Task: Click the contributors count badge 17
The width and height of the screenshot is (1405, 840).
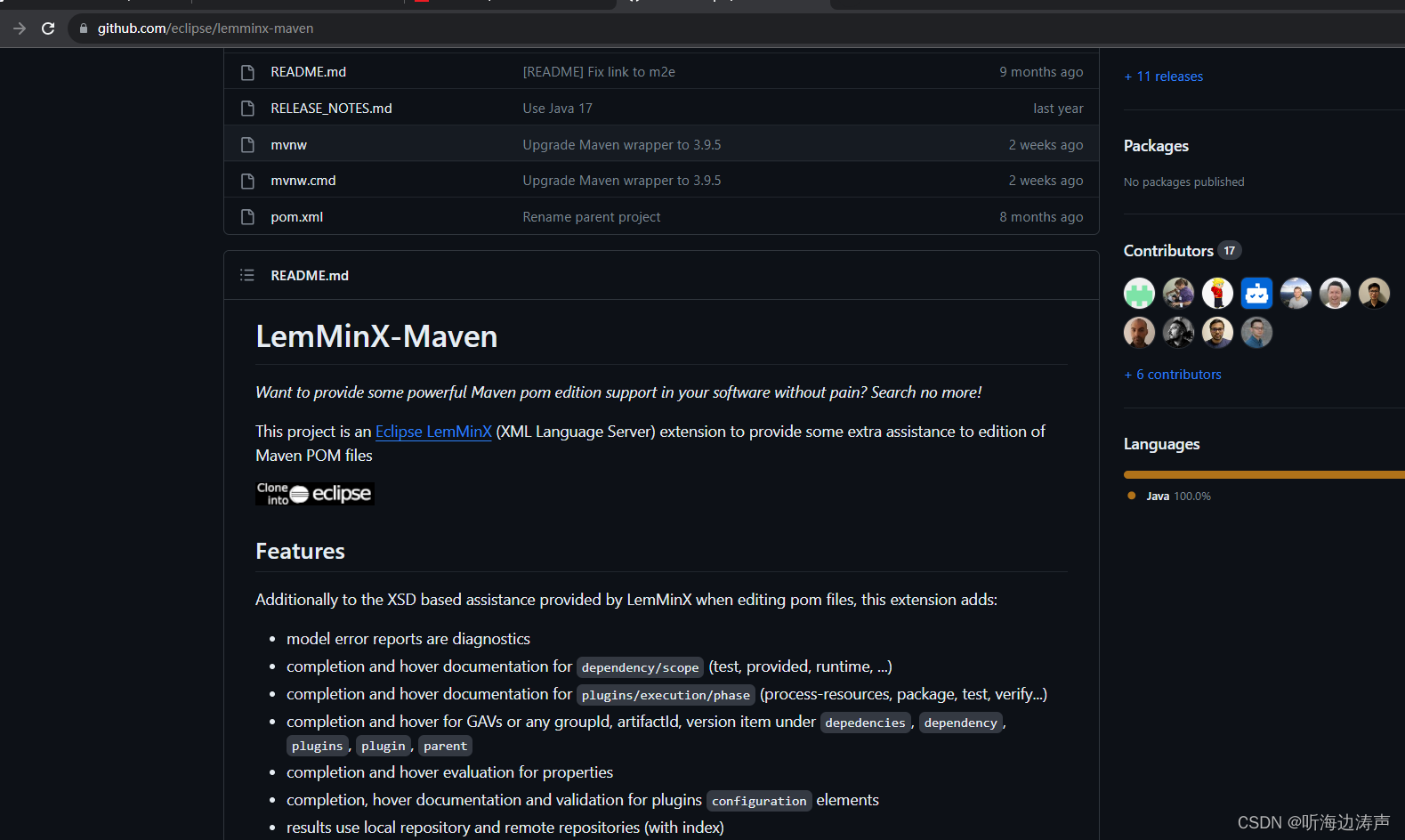Action: click(x=1229, y=251)
